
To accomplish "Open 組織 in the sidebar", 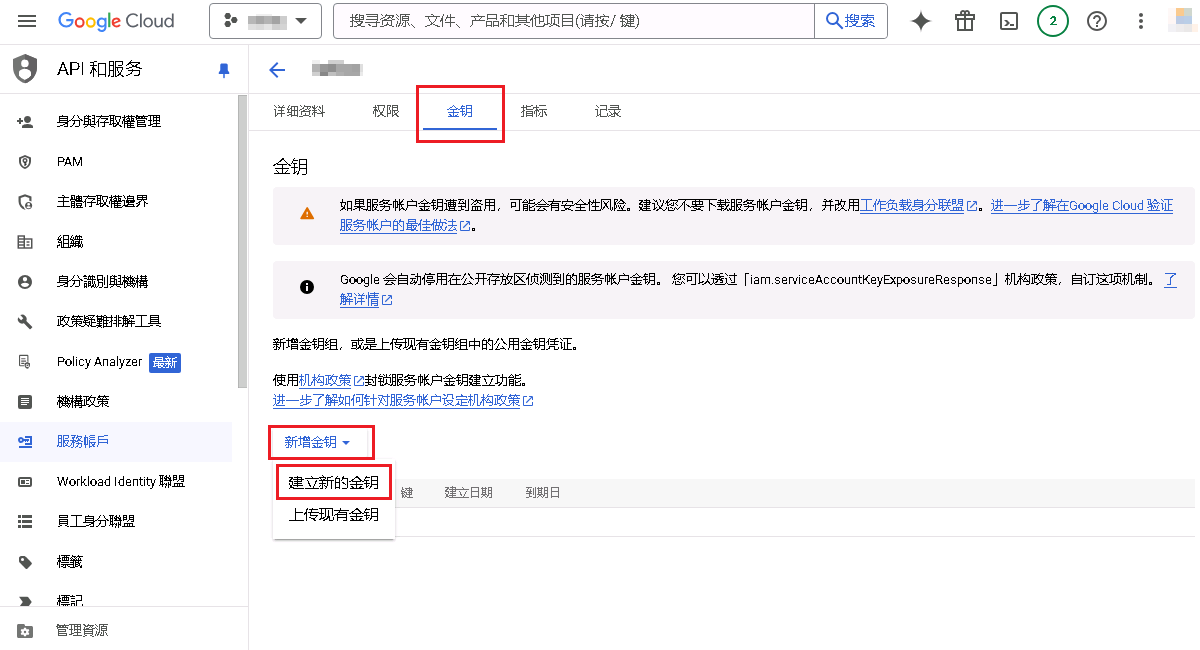I will point(70,241).
